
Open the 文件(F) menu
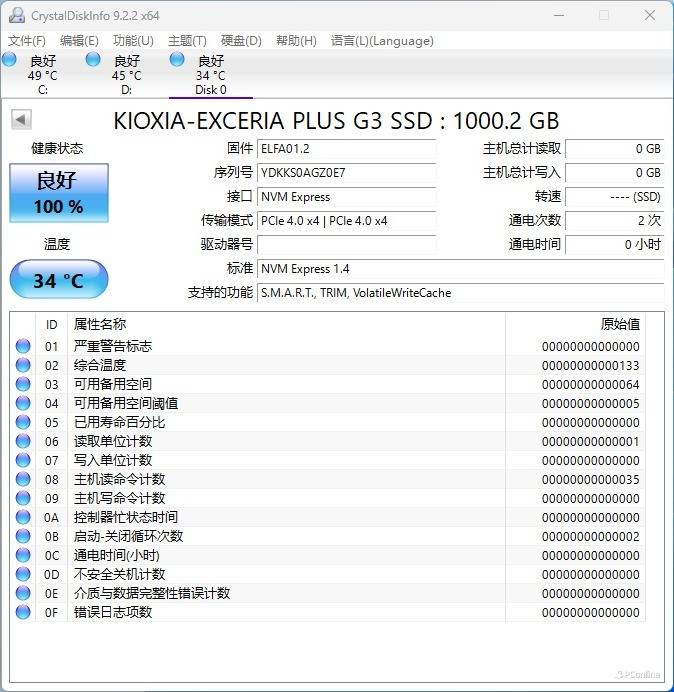click(27, 41)
